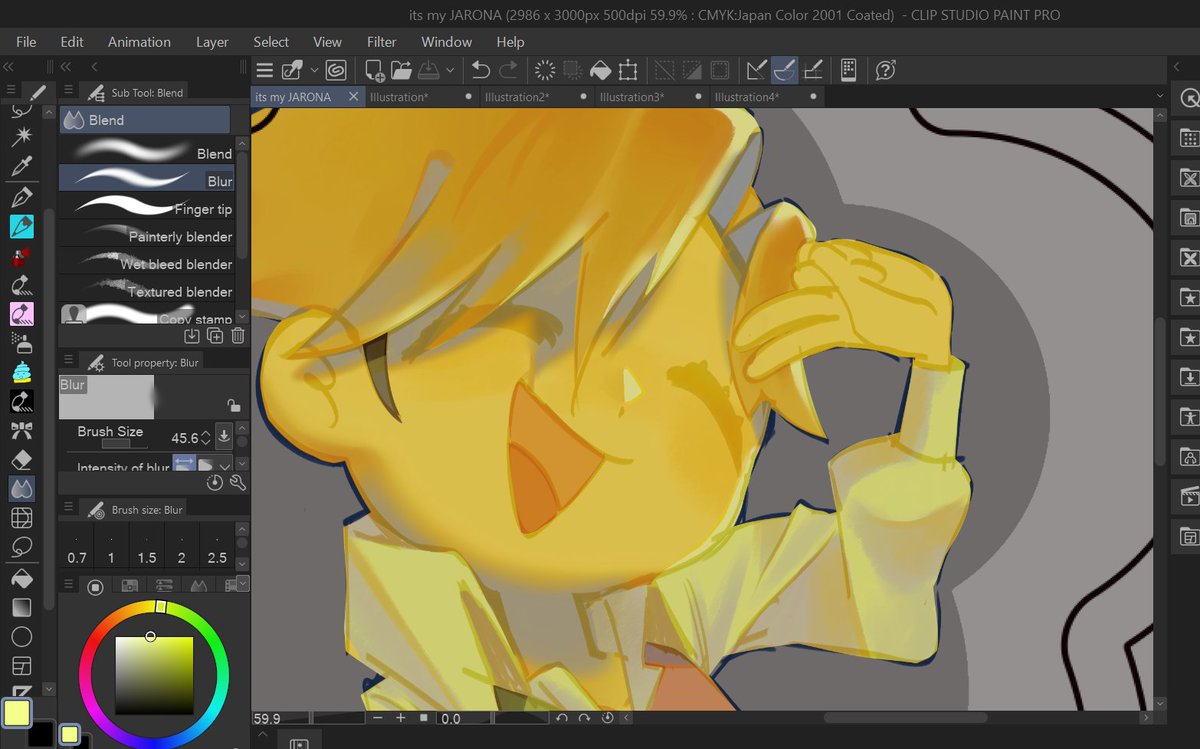Toggle Snap to Special Ruler icon

[785, 70]
